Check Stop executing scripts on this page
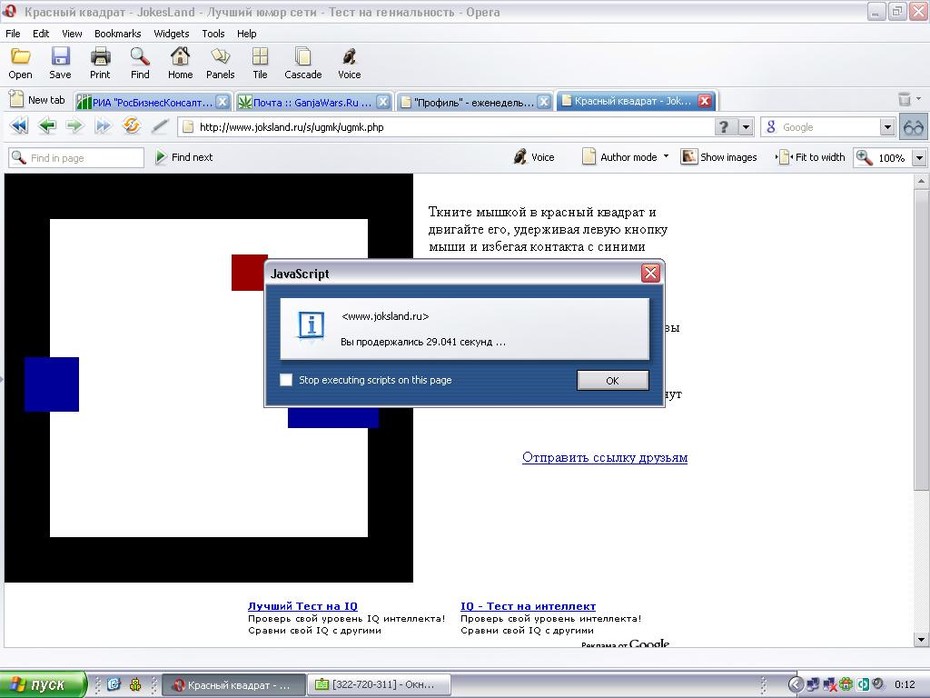930x698 pixels. tap(286, 380)
